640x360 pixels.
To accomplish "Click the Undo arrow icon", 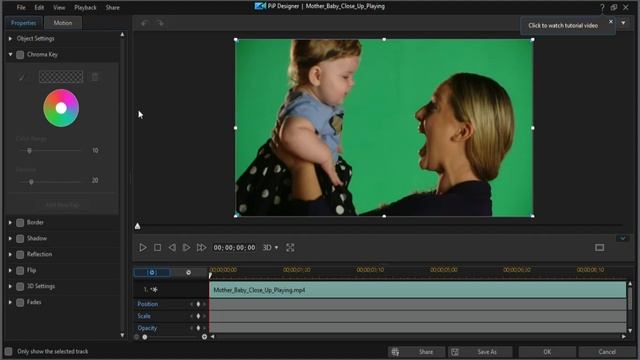I will click(x=144, y=23).
